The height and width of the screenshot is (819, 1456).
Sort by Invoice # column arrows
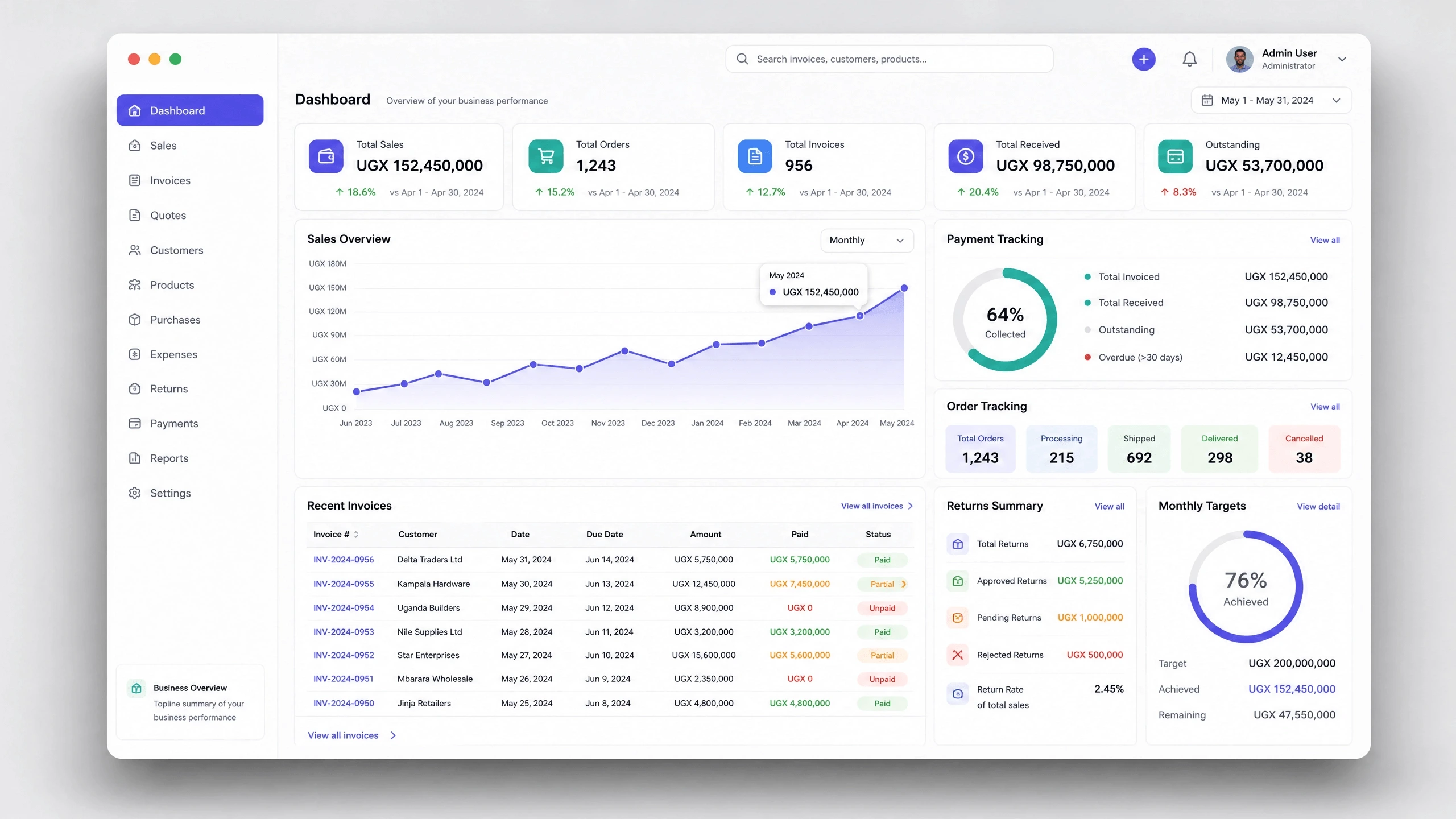coord(356,535)
